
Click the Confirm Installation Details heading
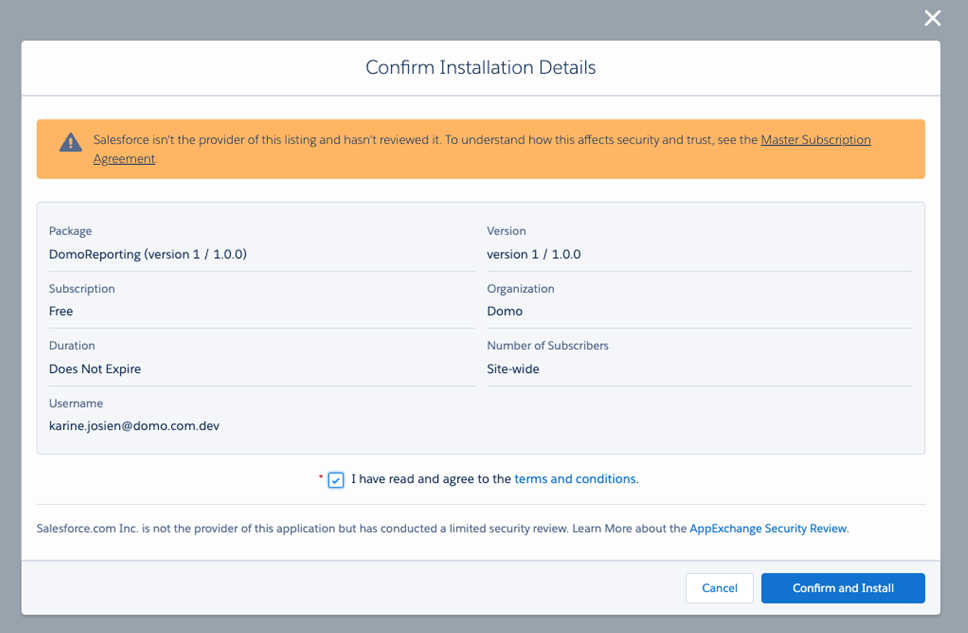click(x=480, y=67)
